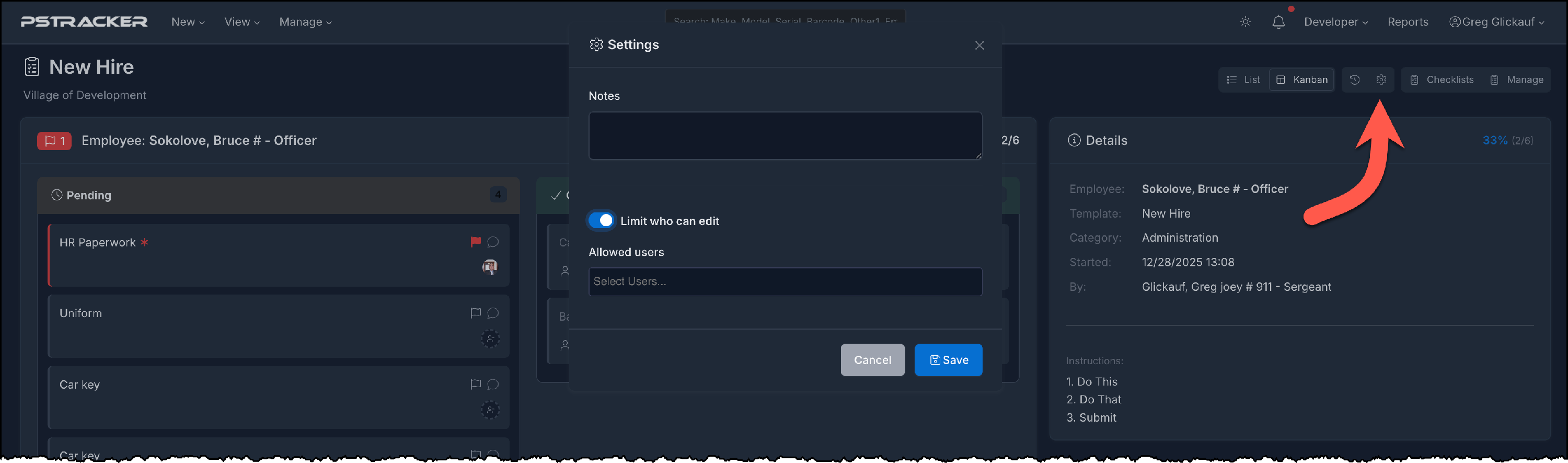1568x463 pixels.
Task: Switch to Kanban view
Action: pyautogui.click(x=1301, y=80)
